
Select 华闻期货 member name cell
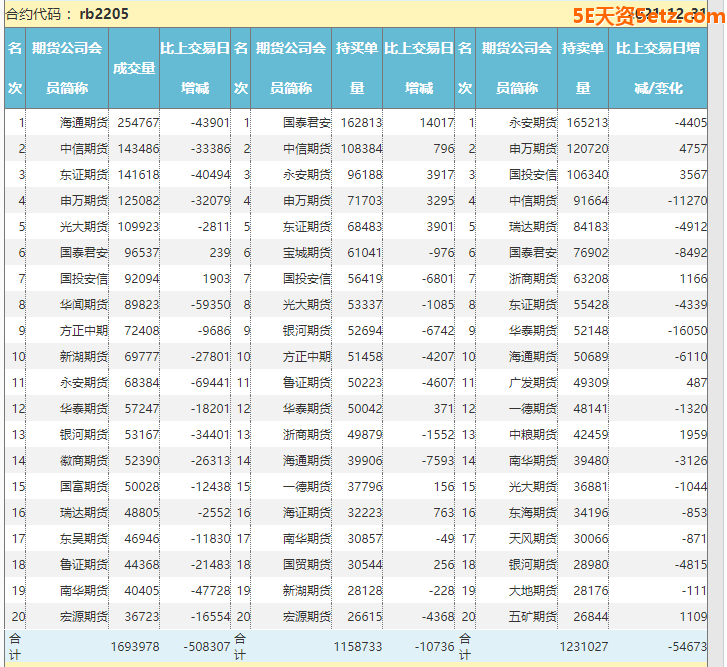(x=81, y=304)
